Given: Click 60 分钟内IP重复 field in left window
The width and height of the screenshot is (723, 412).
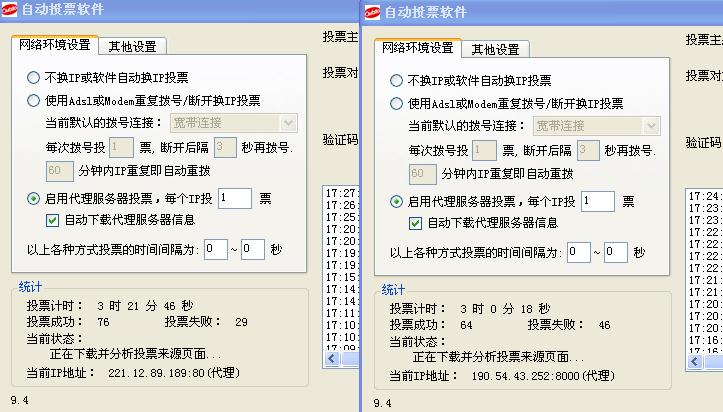Looking at the screenshot, I should tap(59, 171).
